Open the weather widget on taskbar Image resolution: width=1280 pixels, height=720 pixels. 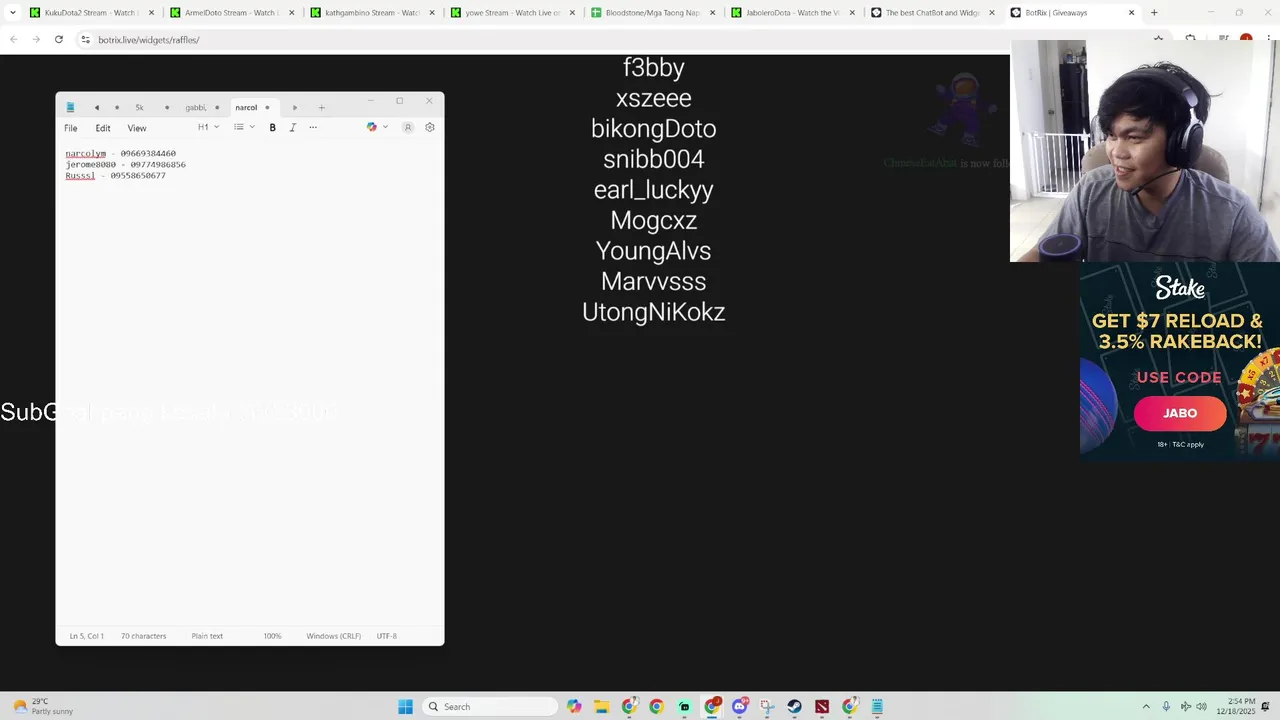coord(42,706)
